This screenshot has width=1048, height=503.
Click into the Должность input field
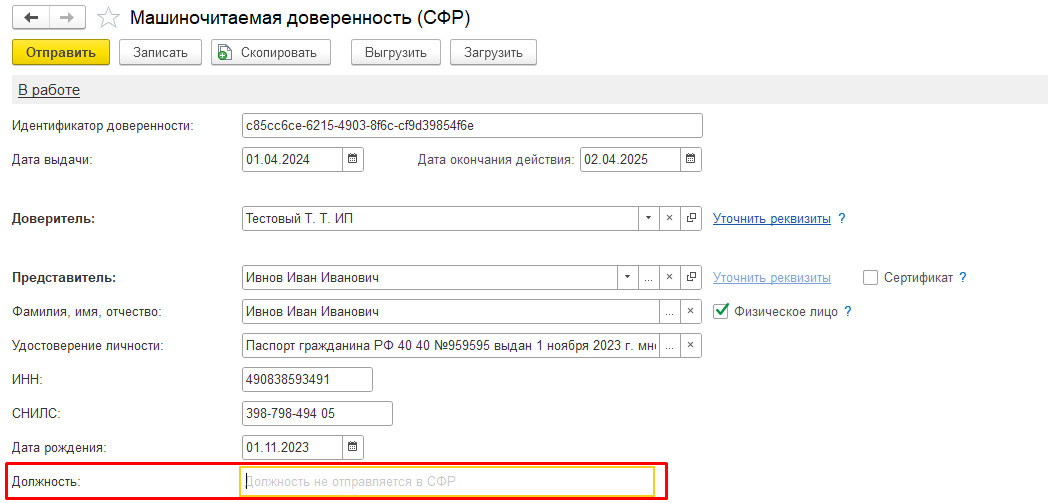point(447,482)
